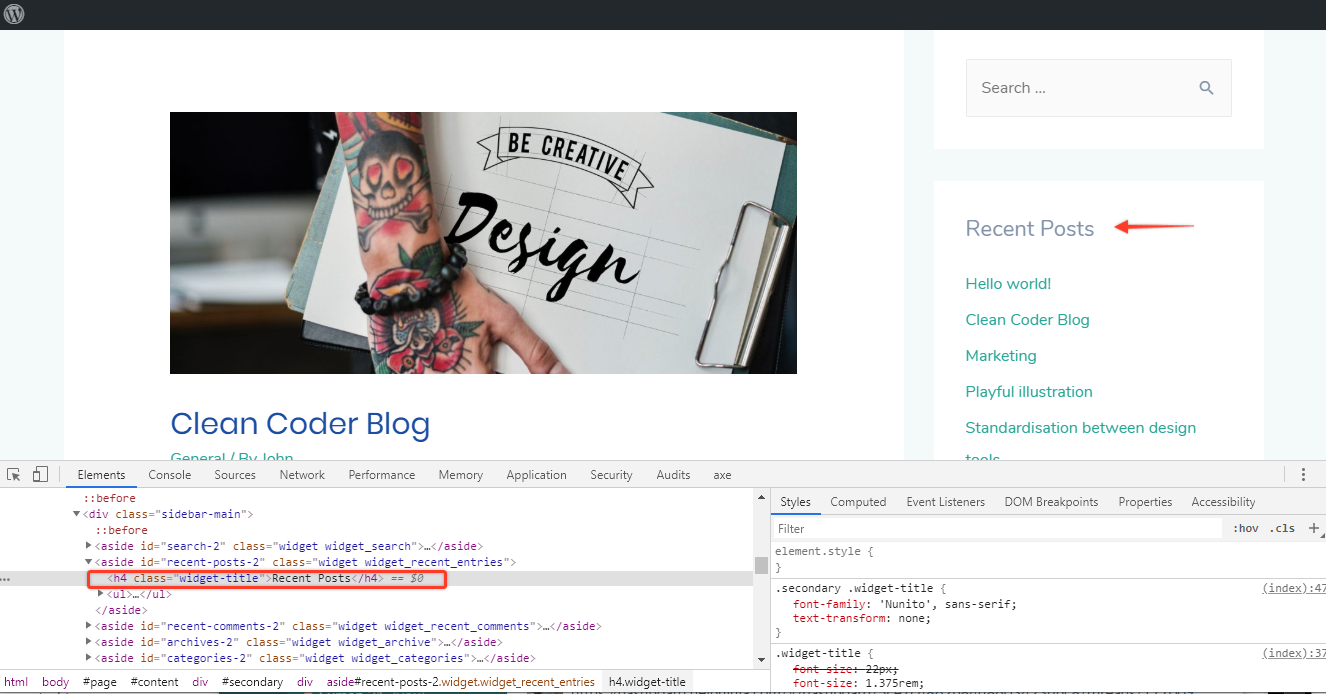This screenshot has height=694, width=1326.
Task: Select the #page breadcrumb item
Action: click(x=100, y=682)
